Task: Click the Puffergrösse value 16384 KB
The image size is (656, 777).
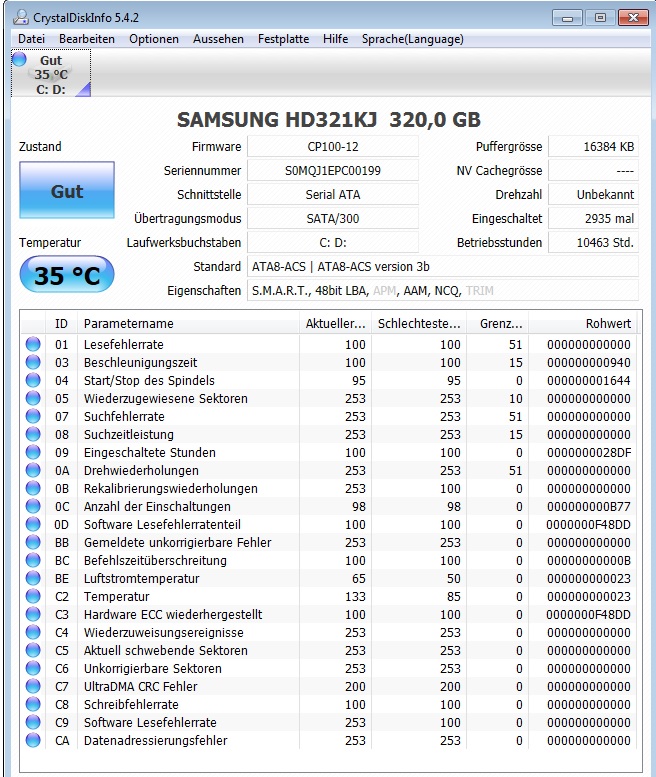Action: 594,147
